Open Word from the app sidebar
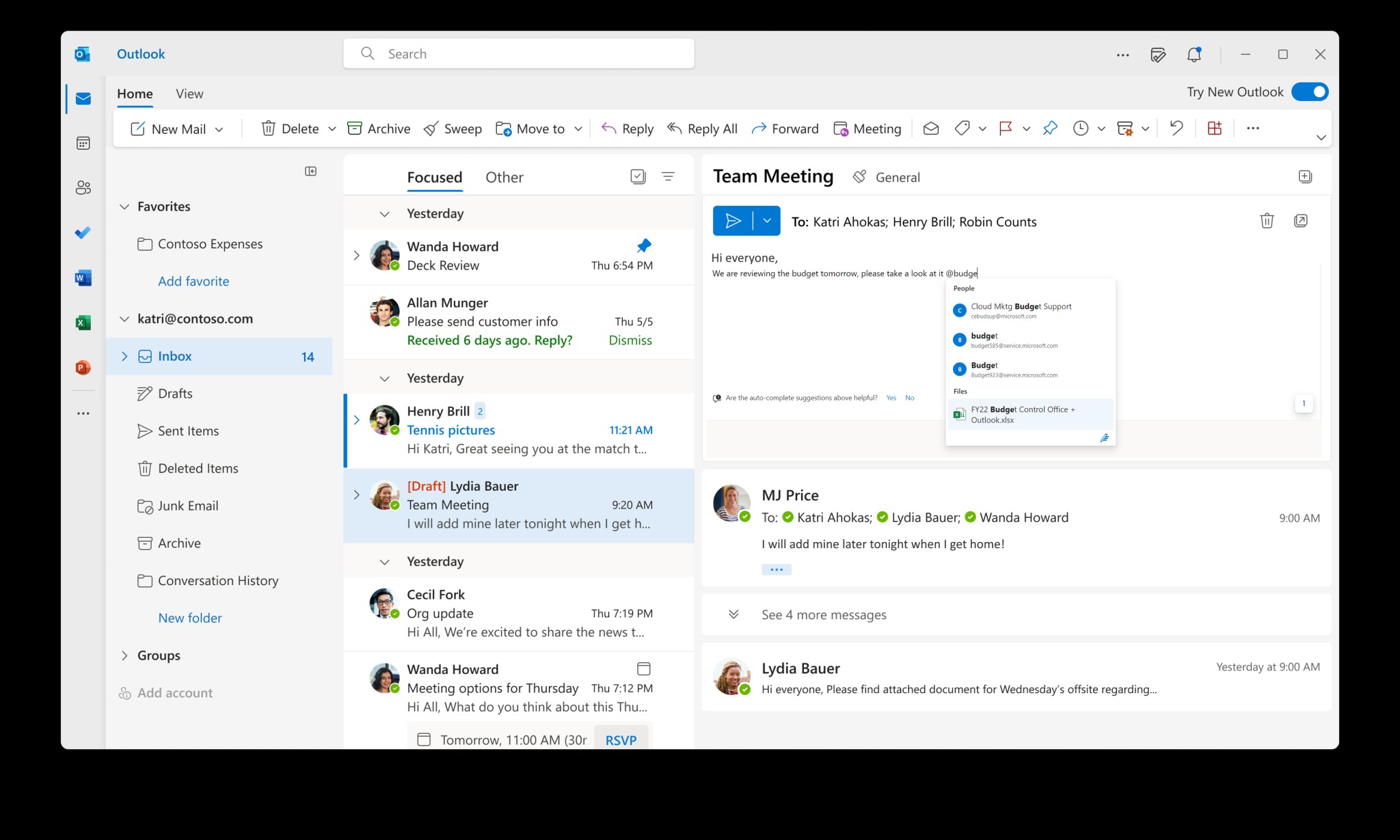 pos(83,277)
